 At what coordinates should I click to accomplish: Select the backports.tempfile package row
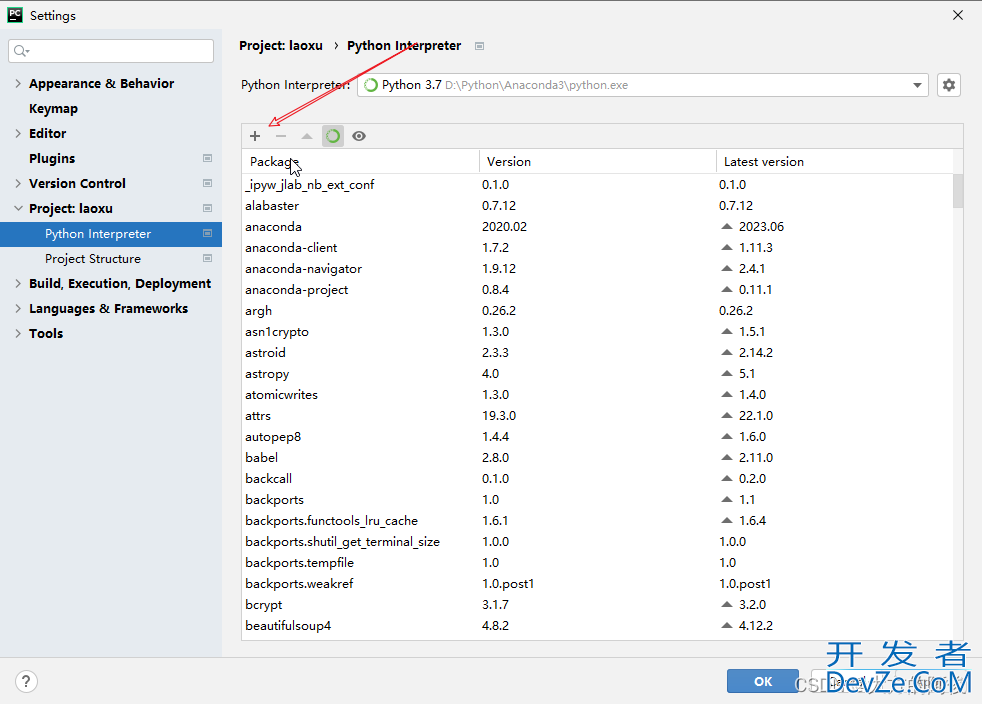[x=597, y=562]
